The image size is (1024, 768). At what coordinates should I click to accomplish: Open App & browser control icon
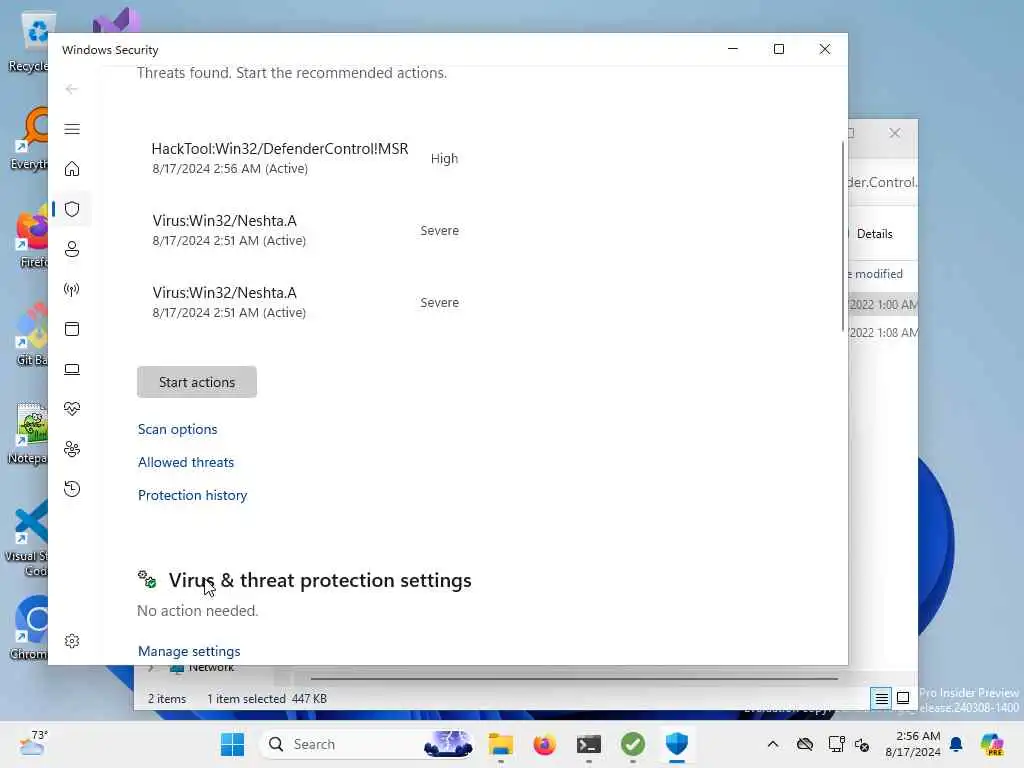tap(72, 328)
